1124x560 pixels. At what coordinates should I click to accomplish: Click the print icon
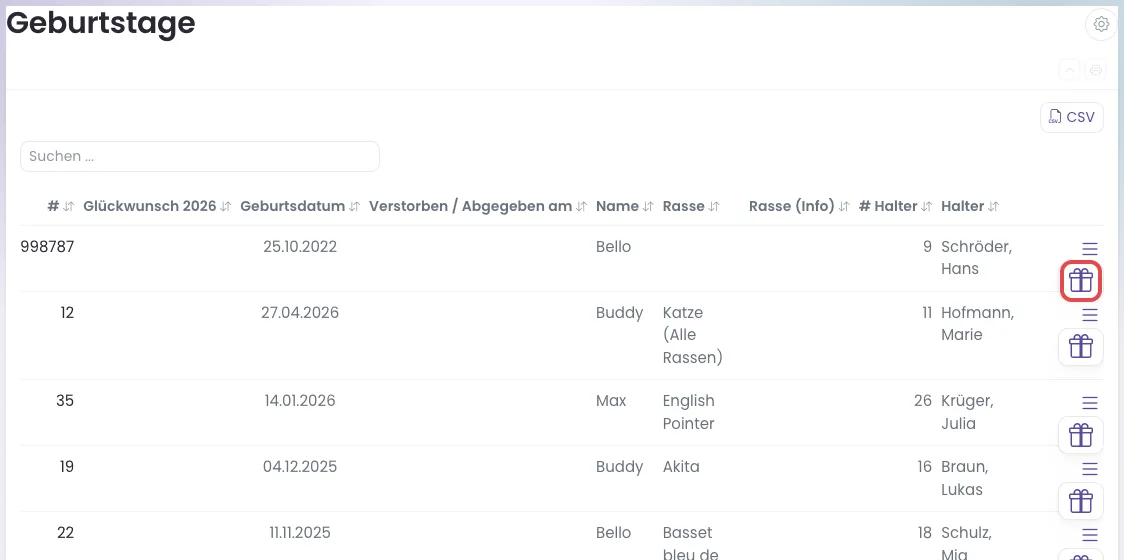coord(1095,70)
